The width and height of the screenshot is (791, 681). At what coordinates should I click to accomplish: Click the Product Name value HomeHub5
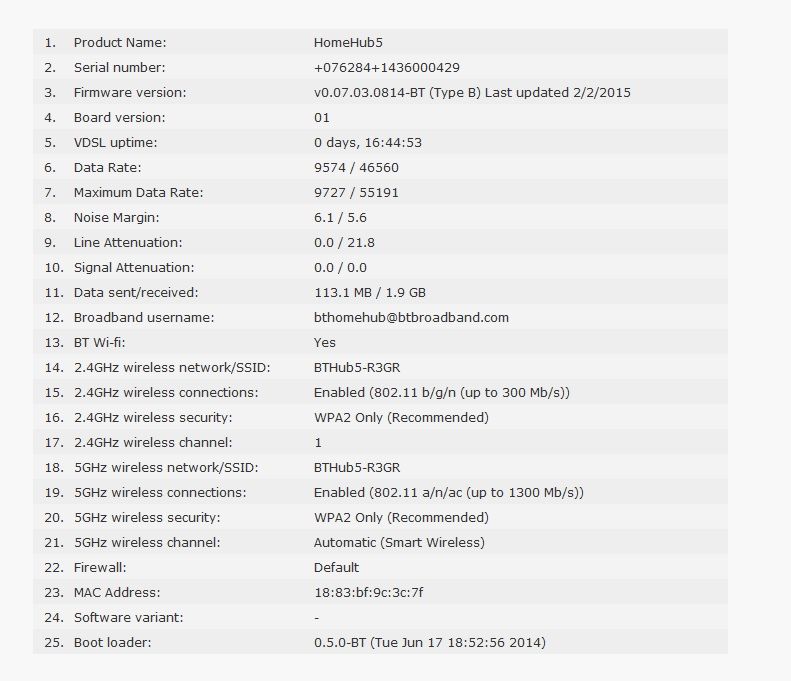coord(348,42)
